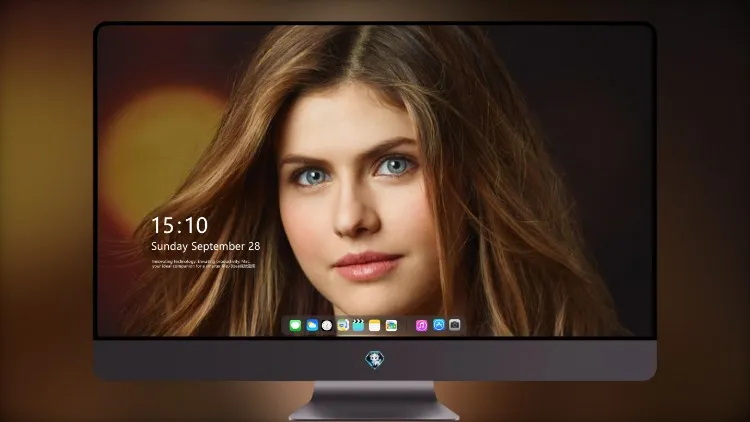This screenshot has width=750, height=422.
Task: Open the yellow Notes app in dock
Action: [x=375, y=325]
